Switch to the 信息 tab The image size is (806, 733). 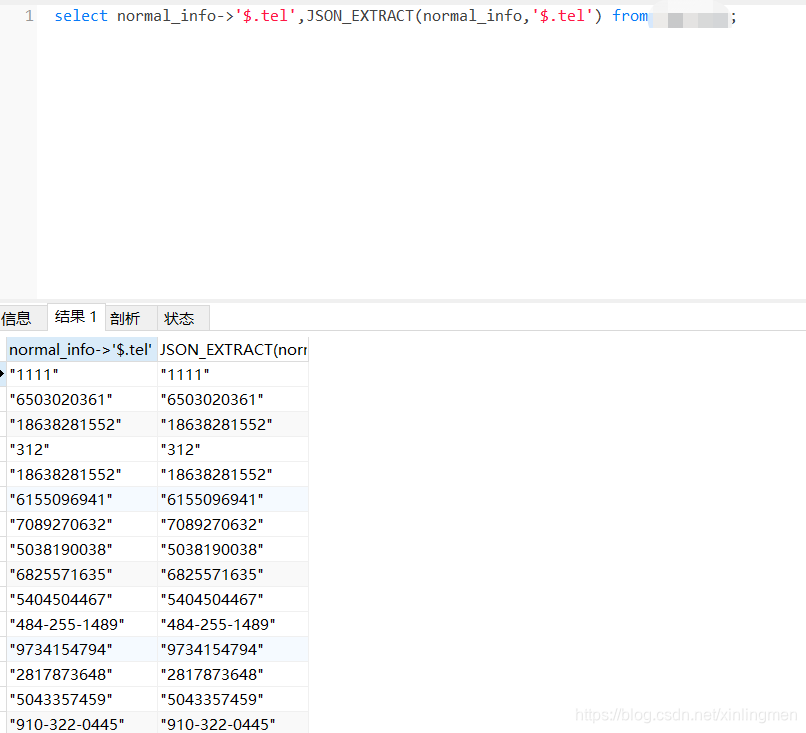pos(17,318)
